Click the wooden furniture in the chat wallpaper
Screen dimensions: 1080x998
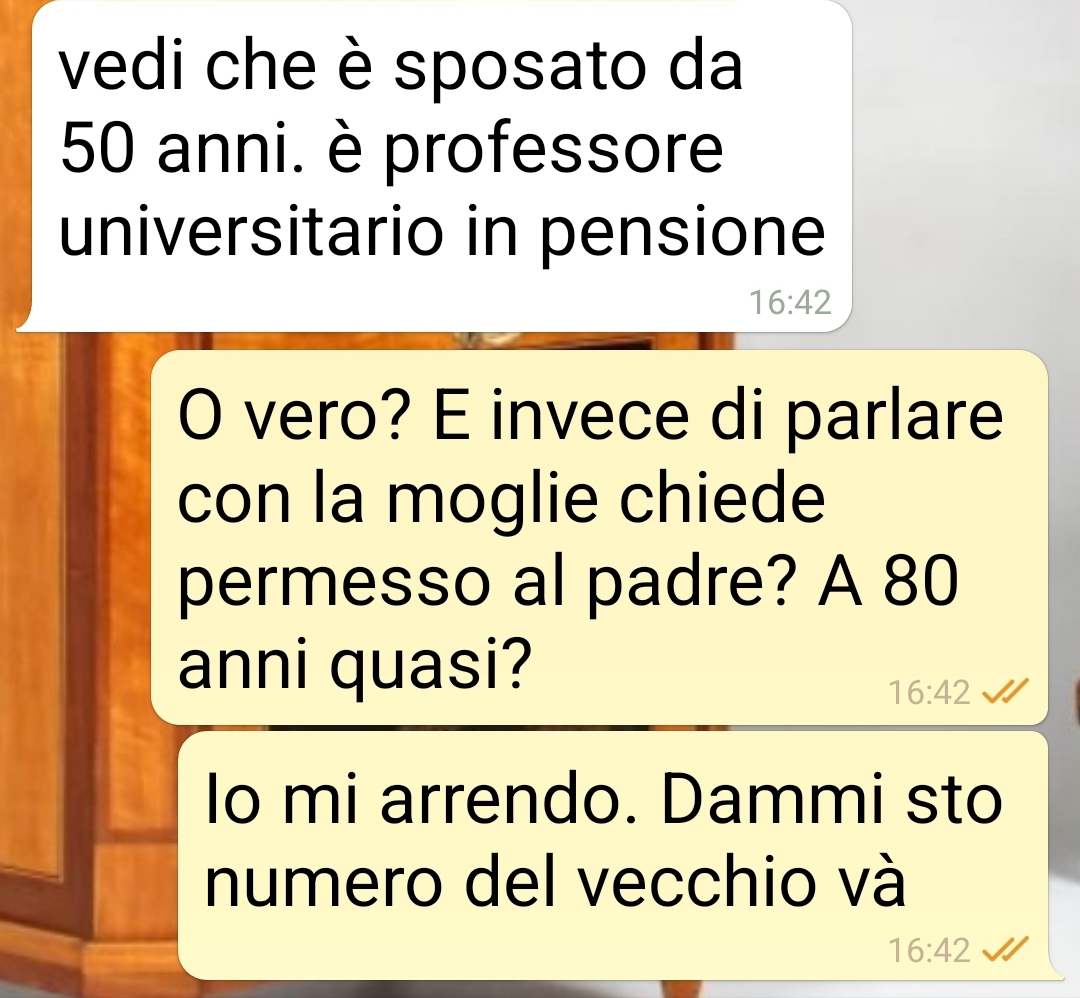point(76,620)
